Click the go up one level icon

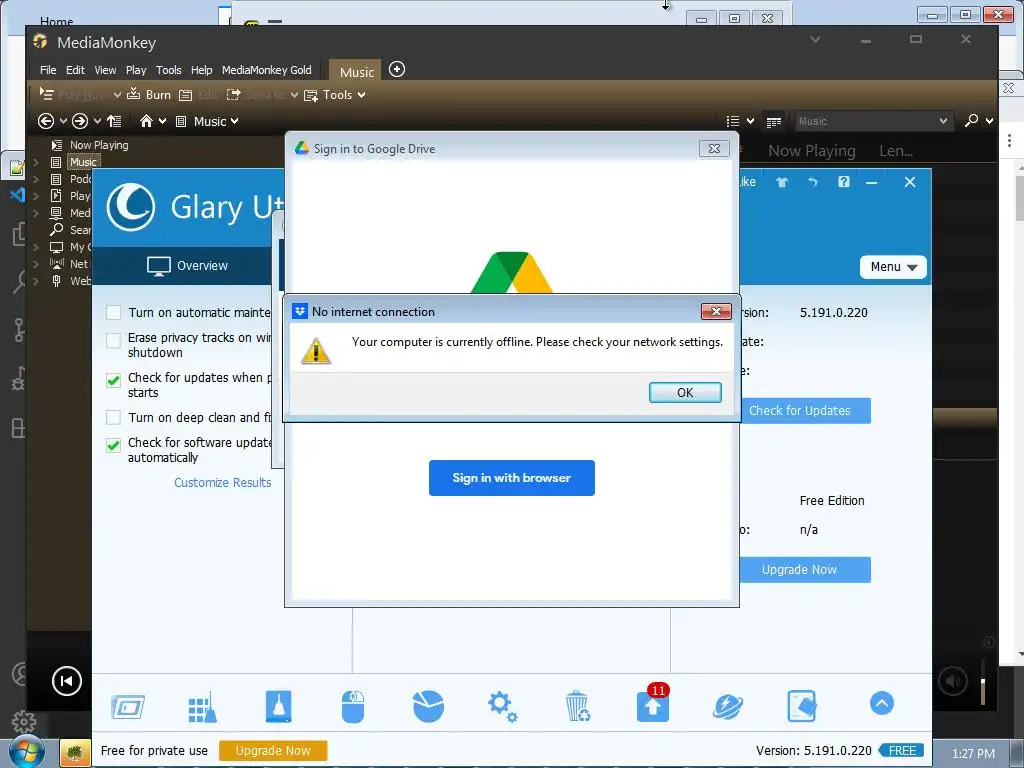[114, 121]
